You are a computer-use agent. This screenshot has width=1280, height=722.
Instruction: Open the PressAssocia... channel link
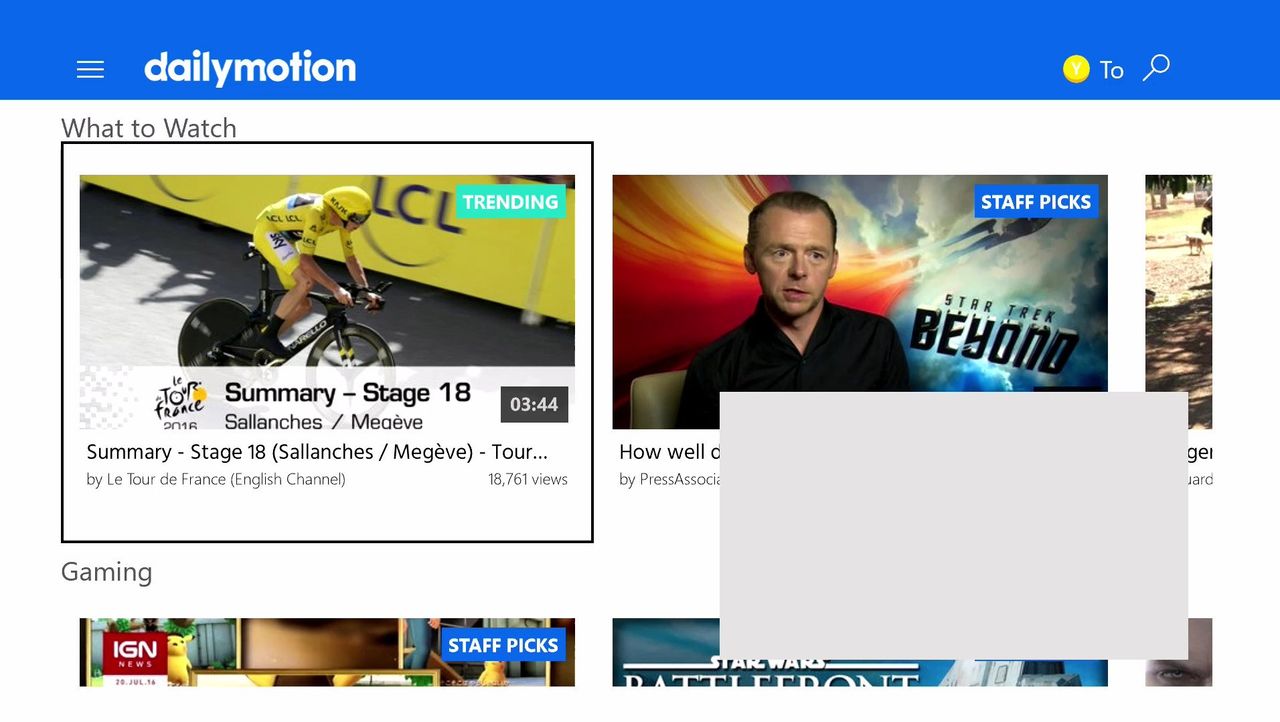click(x=670, y=480)
